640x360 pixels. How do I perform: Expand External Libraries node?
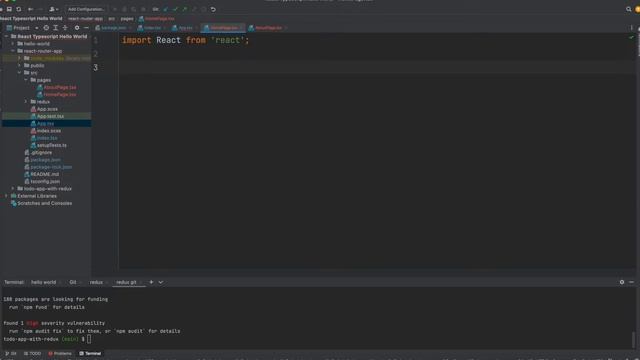[6, 196]
